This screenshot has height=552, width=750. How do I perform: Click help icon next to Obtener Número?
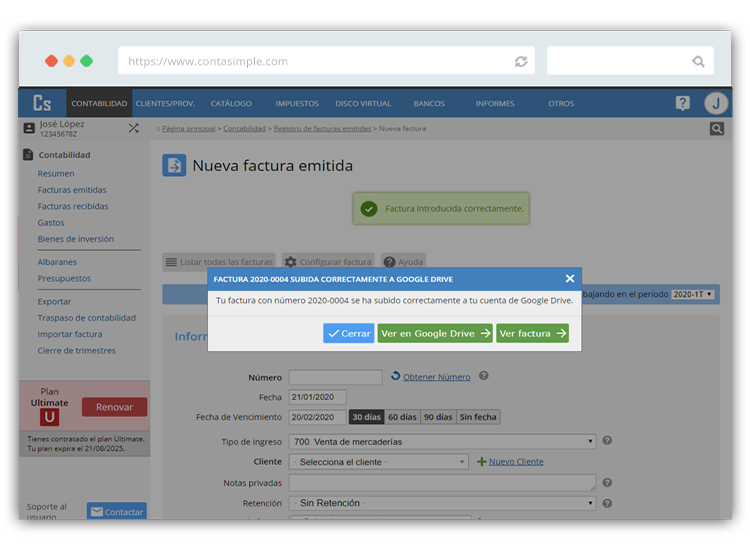pyautogui.click(x=484, y=375)
